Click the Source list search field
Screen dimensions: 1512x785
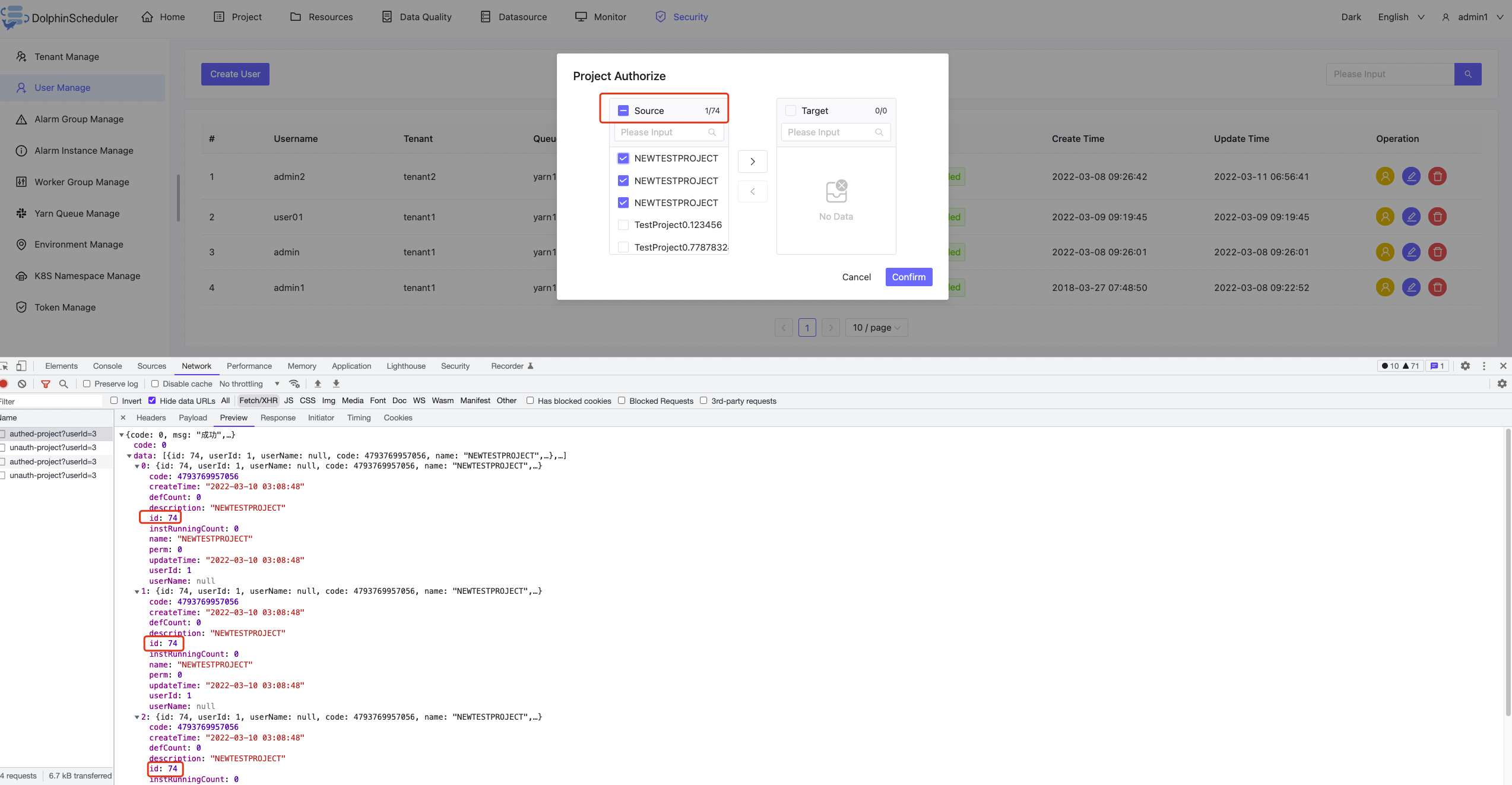(x=668, y=132)
